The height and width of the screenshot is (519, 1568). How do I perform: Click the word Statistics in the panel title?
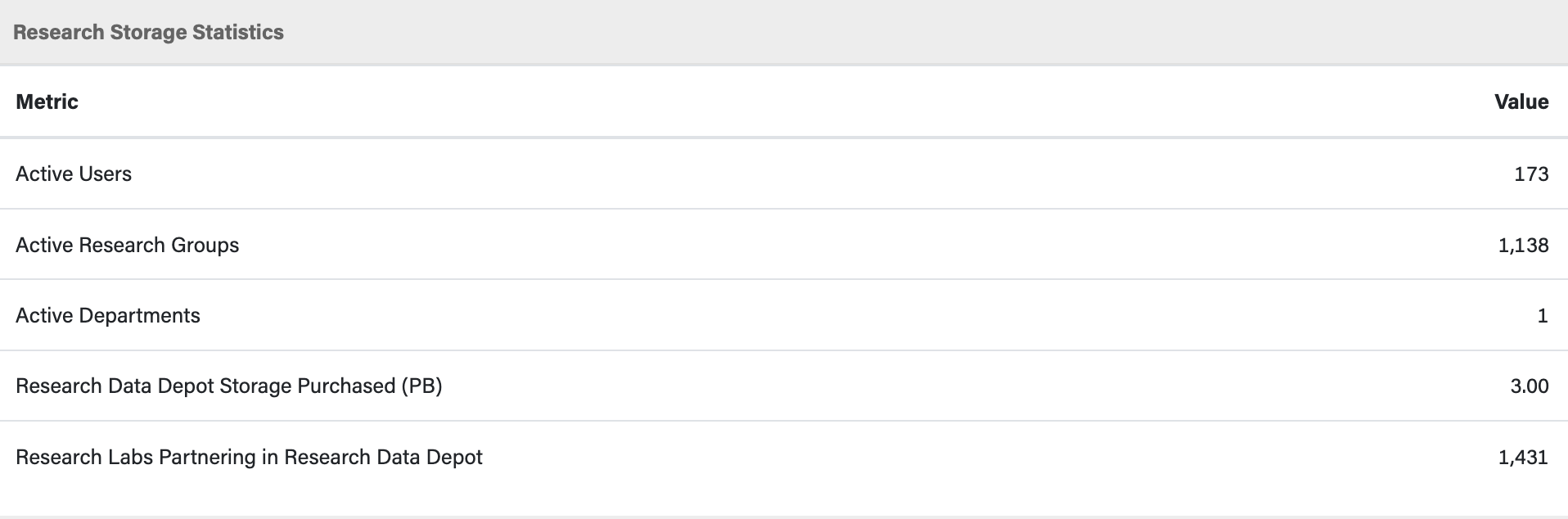click(x=238, y=32)
